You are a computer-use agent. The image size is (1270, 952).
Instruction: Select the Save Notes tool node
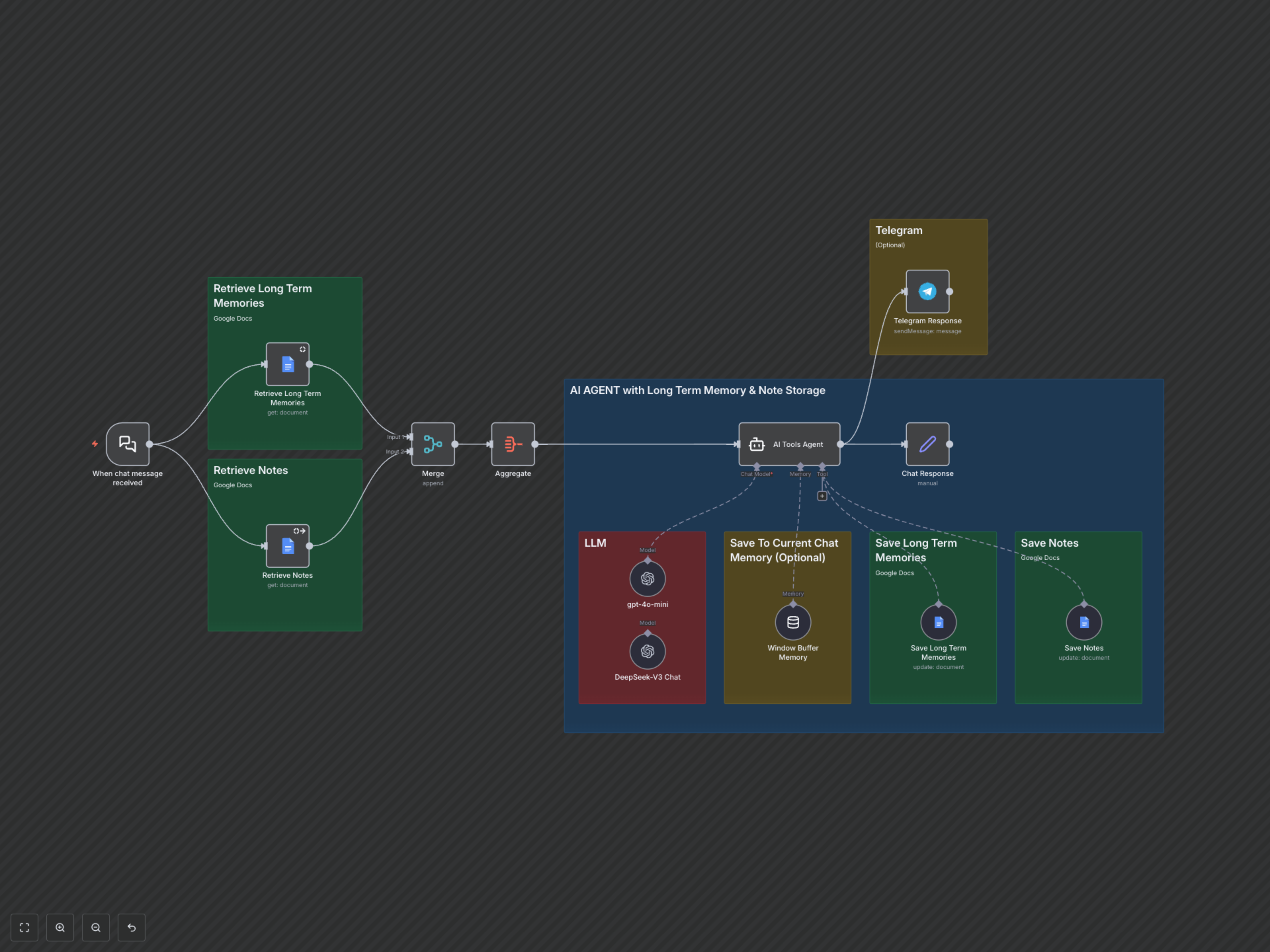tap(1083, 622)
